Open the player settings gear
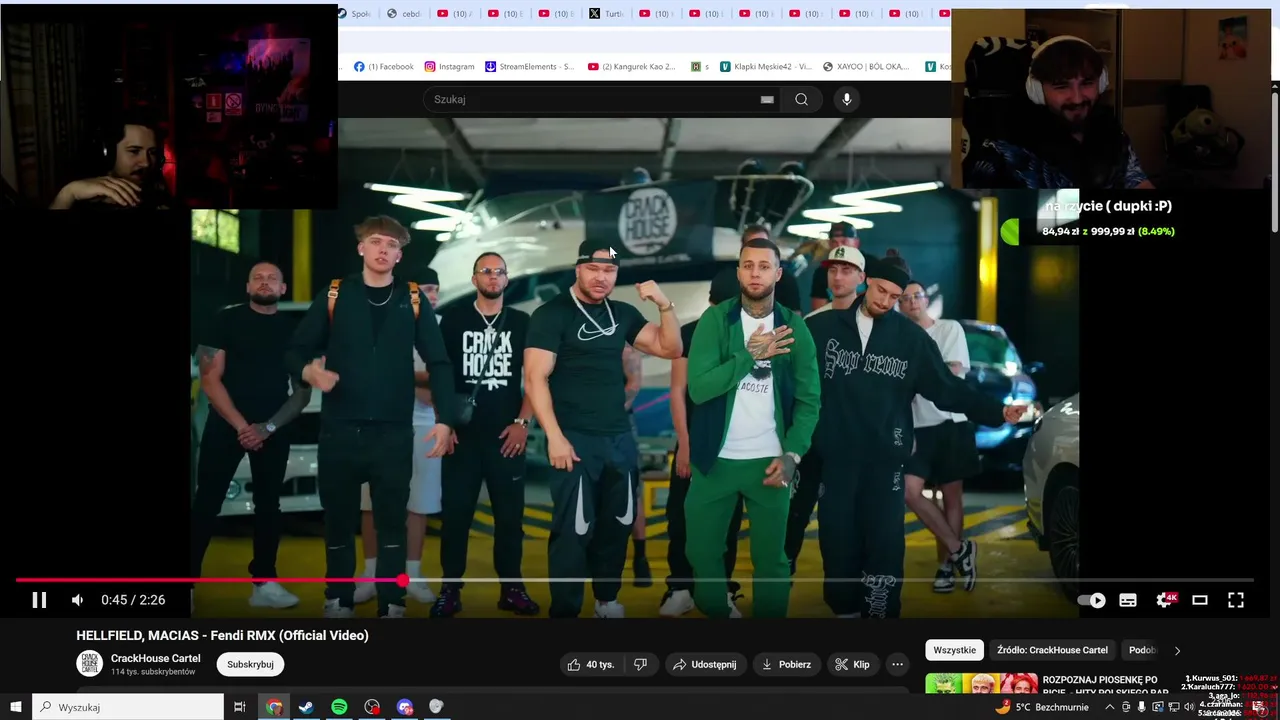Screen dimensions: 1280x720 click(x=1165, y=600)
